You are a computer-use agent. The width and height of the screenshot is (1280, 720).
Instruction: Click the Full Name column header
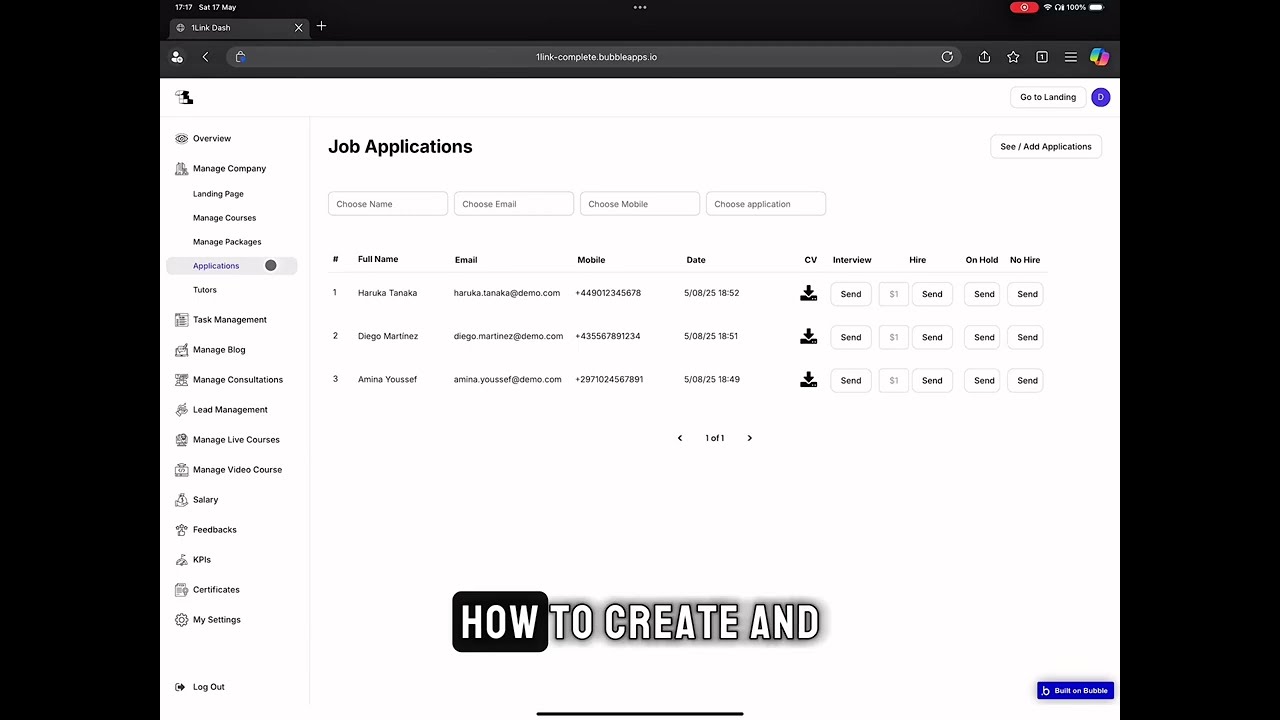[x=378, y=259]
